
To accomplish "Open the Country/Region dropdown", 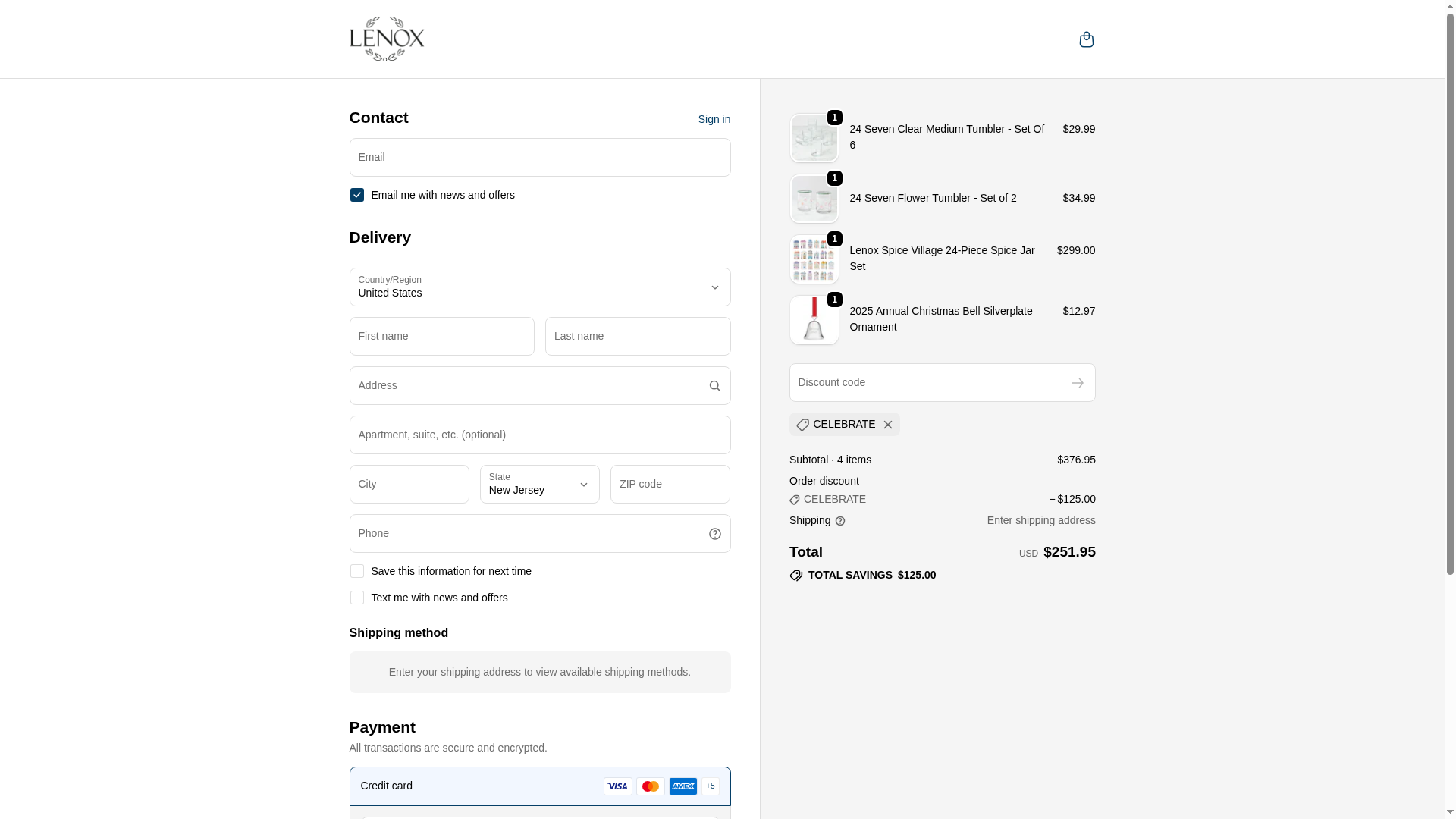I will coord(539,287).
